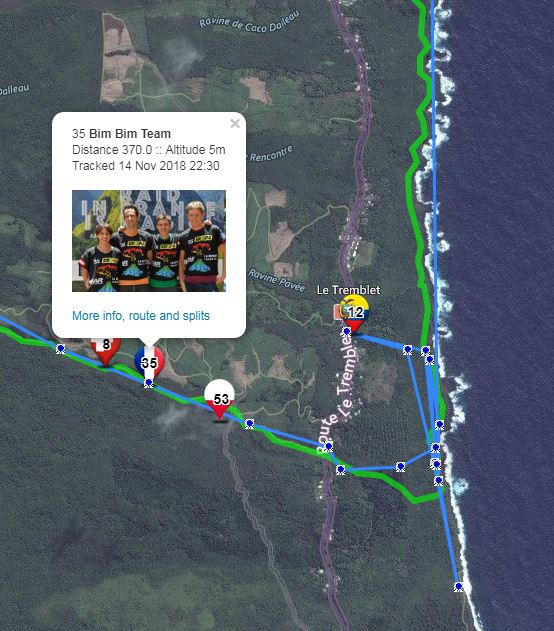The image size is (554, 631).
Task: Click checkpoint marker below team 35 pin
Action: click(148, 383)
